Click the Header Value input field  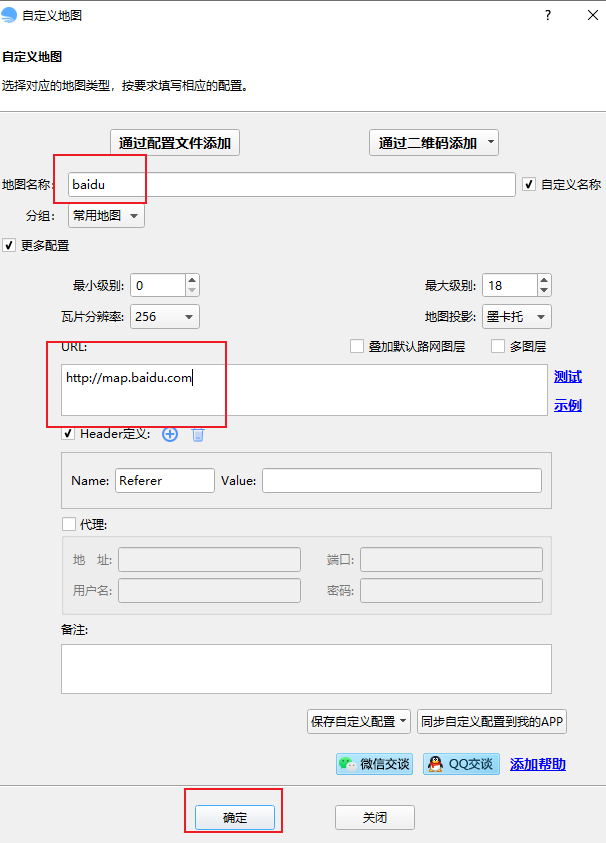click(402, 481)
